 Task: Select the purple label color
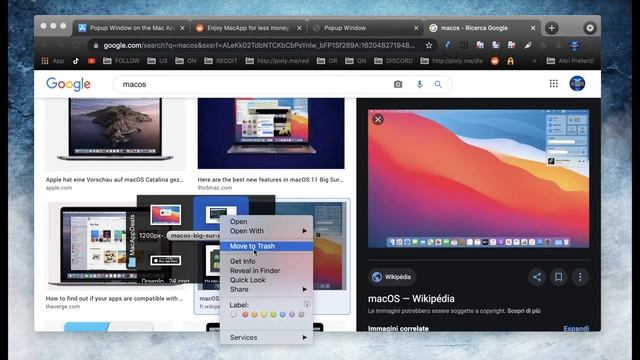tap(292, 315)
